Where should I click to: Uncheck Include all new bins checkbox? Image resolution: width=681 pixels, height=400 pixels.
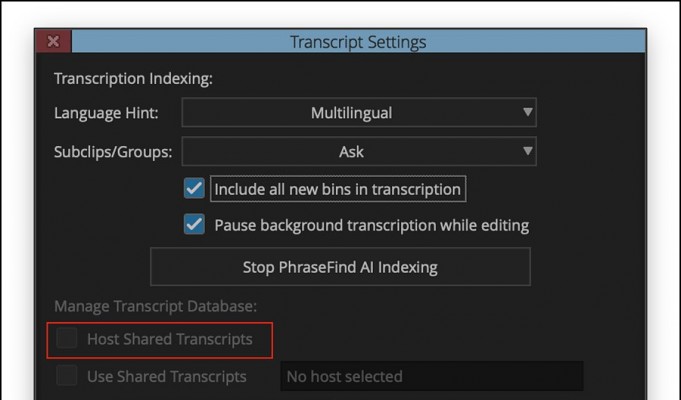(195, 189)
